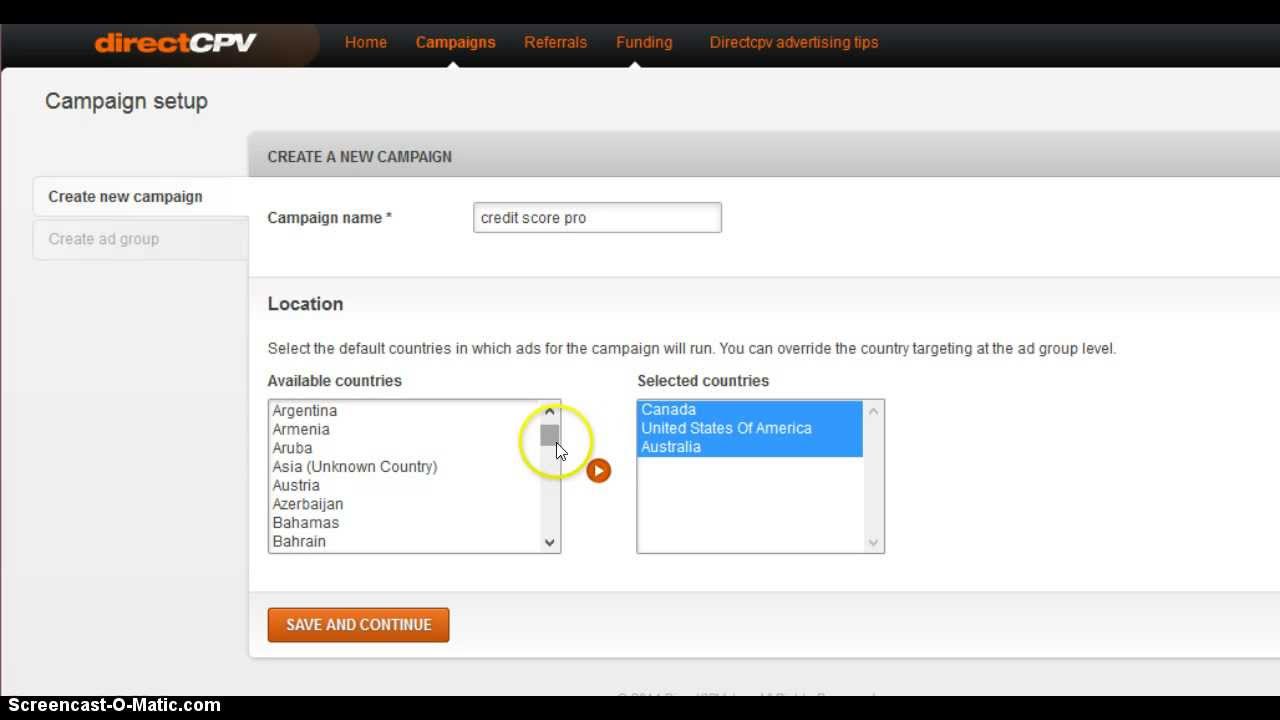Open the Funding page
Screen dimensions: 1280x720
pyautogui.click(x=643, y=42)
